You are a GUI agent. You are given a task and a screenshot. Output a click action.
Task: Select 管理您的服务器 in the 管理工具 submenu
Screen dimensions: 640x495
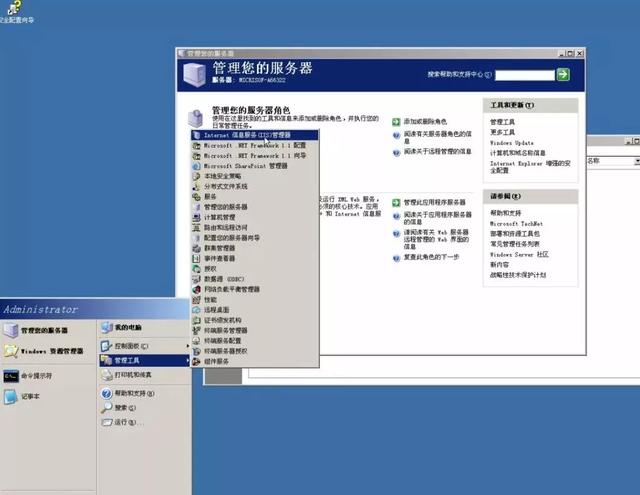click(x=254, y=207)
